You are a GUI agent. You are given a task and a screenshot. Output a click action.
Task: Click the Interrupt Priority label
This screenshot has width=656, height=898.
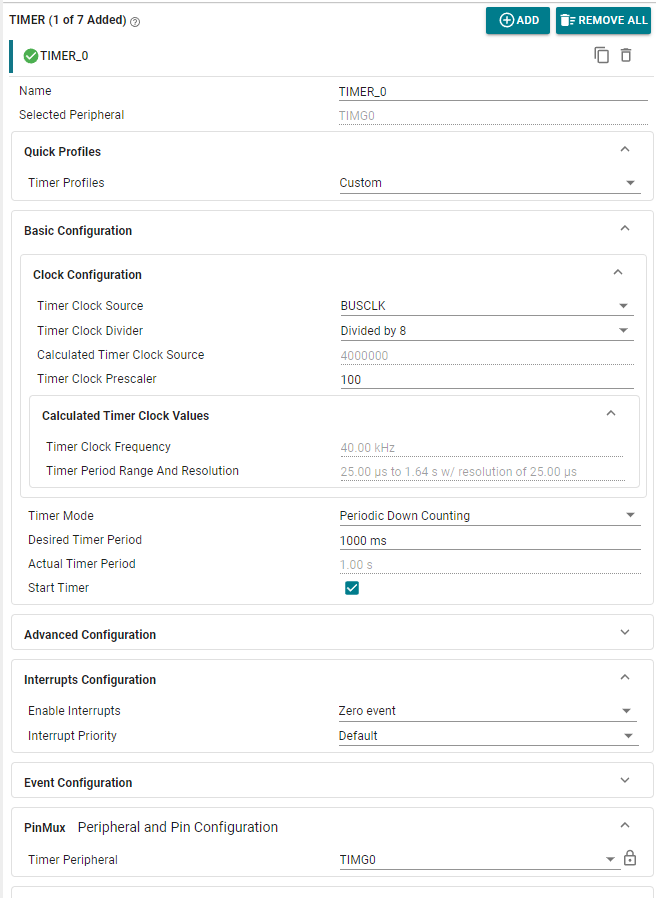pos(72,736)
